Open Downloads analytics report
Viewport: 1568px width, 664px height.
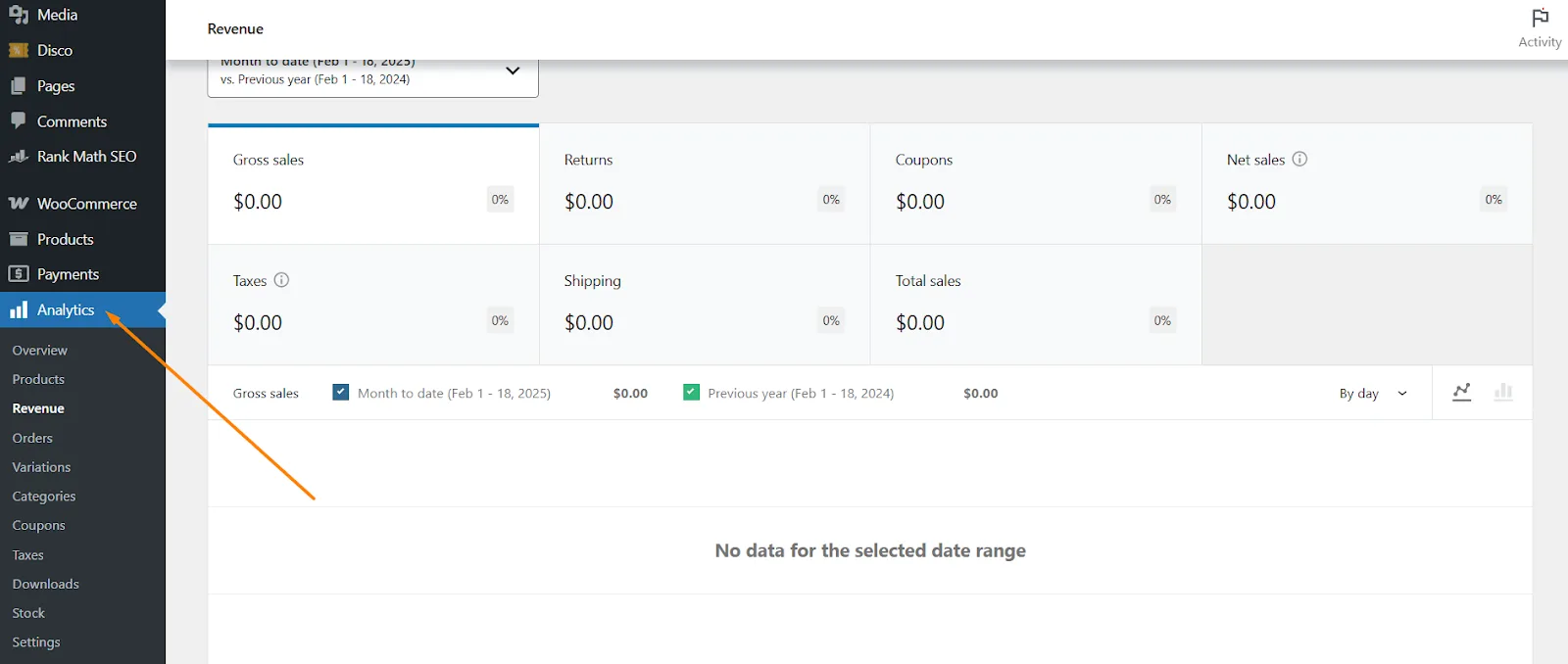[x=45, y=584]
